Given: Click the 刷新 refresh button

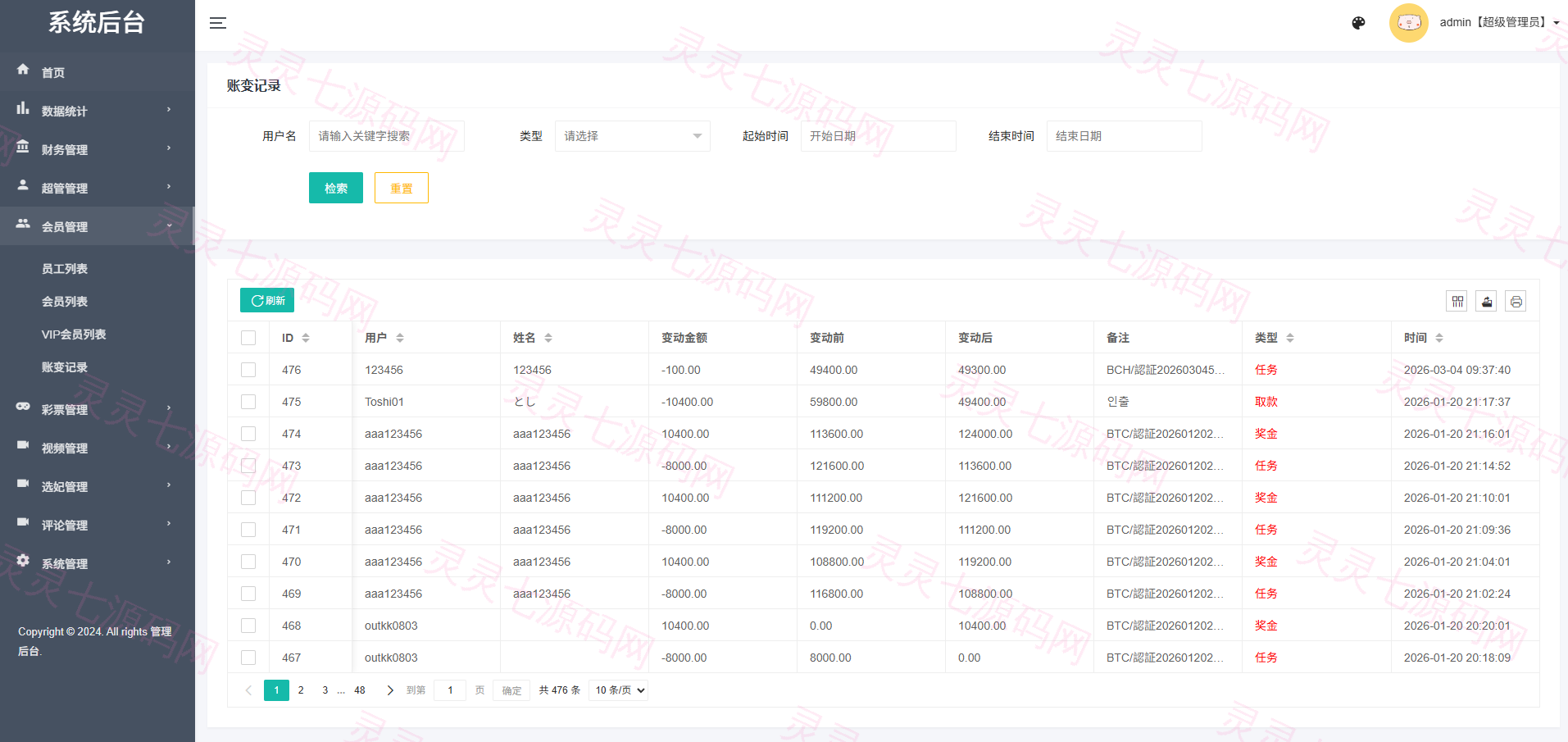Looking at the screenshot, I should [x=267, y=301].
